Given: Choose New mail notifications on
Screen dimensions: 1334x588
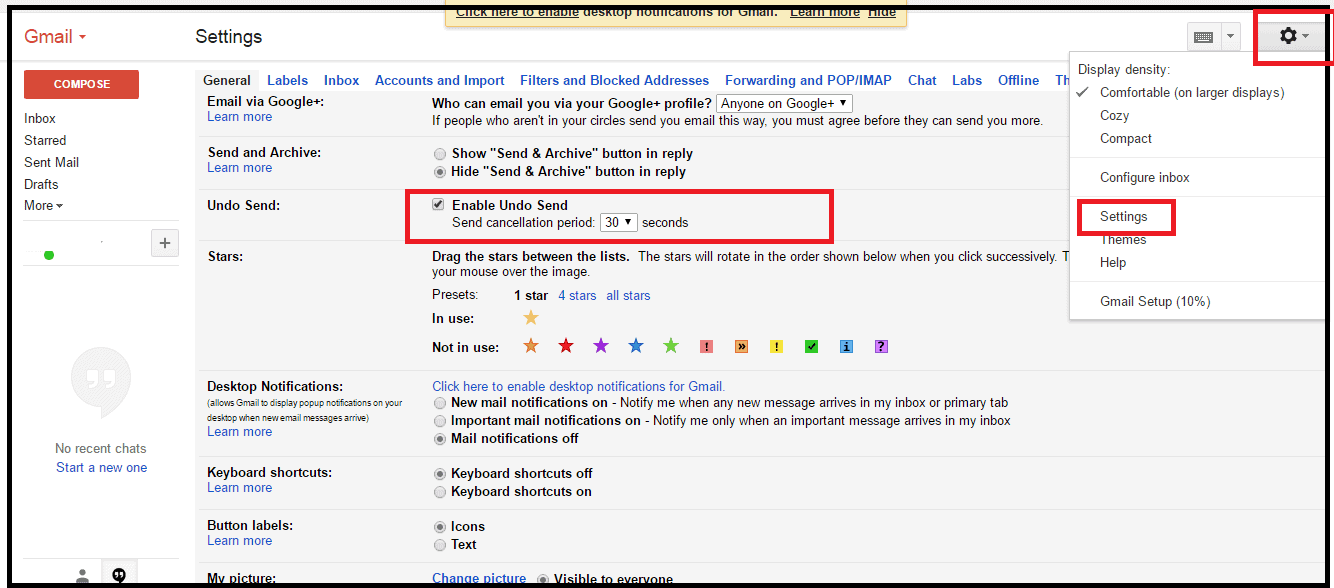Looking at the screenshot, I should 440,403.
